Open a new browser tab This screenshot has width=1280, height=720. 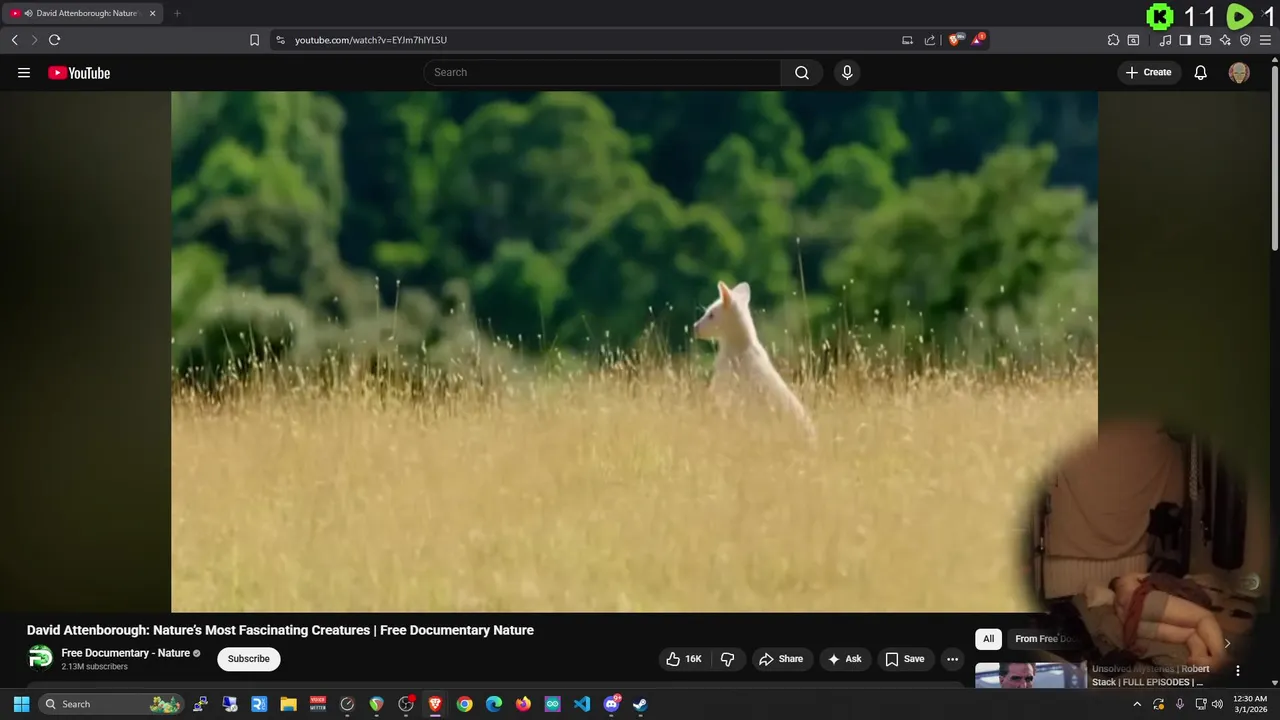click(177, 13)
